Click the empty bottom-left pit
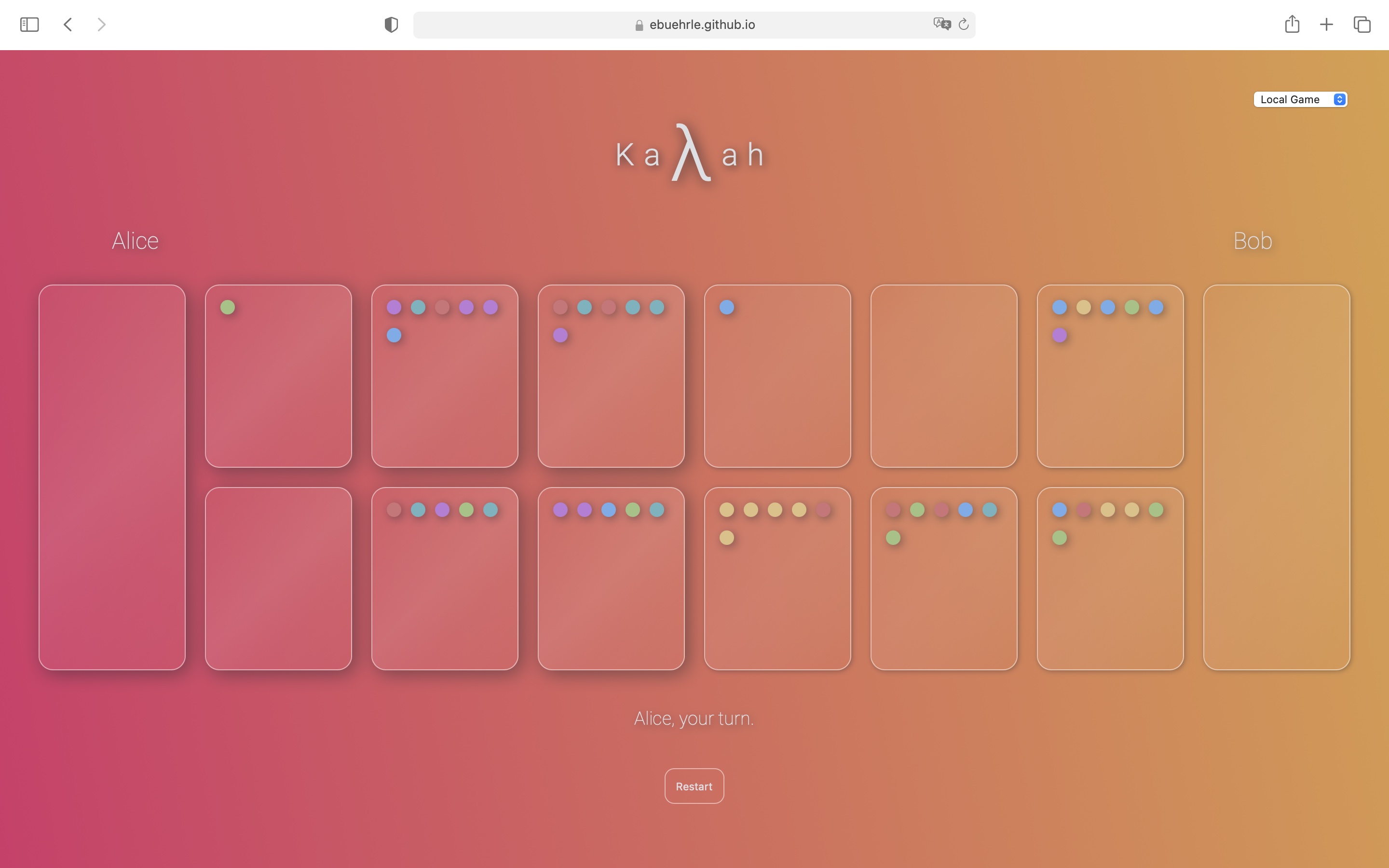1389x868 pixels. [278, 578]
